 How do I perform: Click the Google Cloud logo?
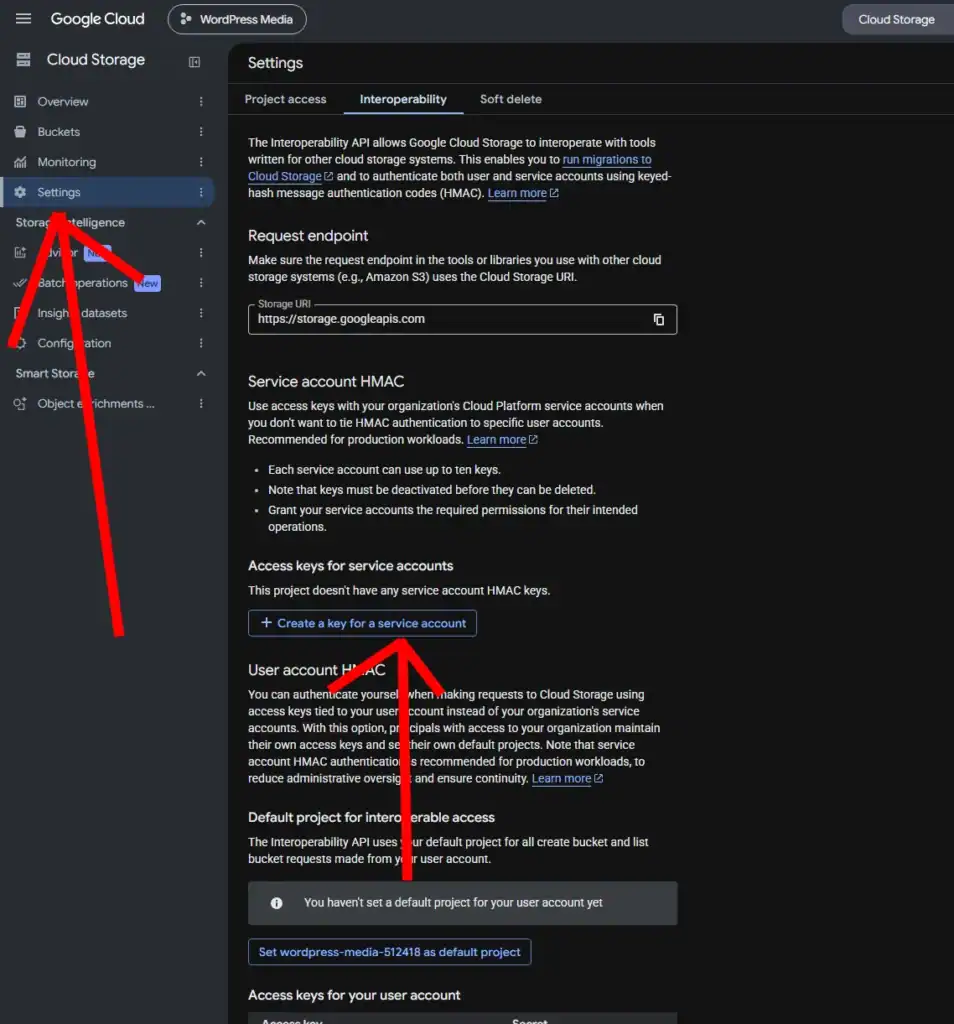pos(97,19)
